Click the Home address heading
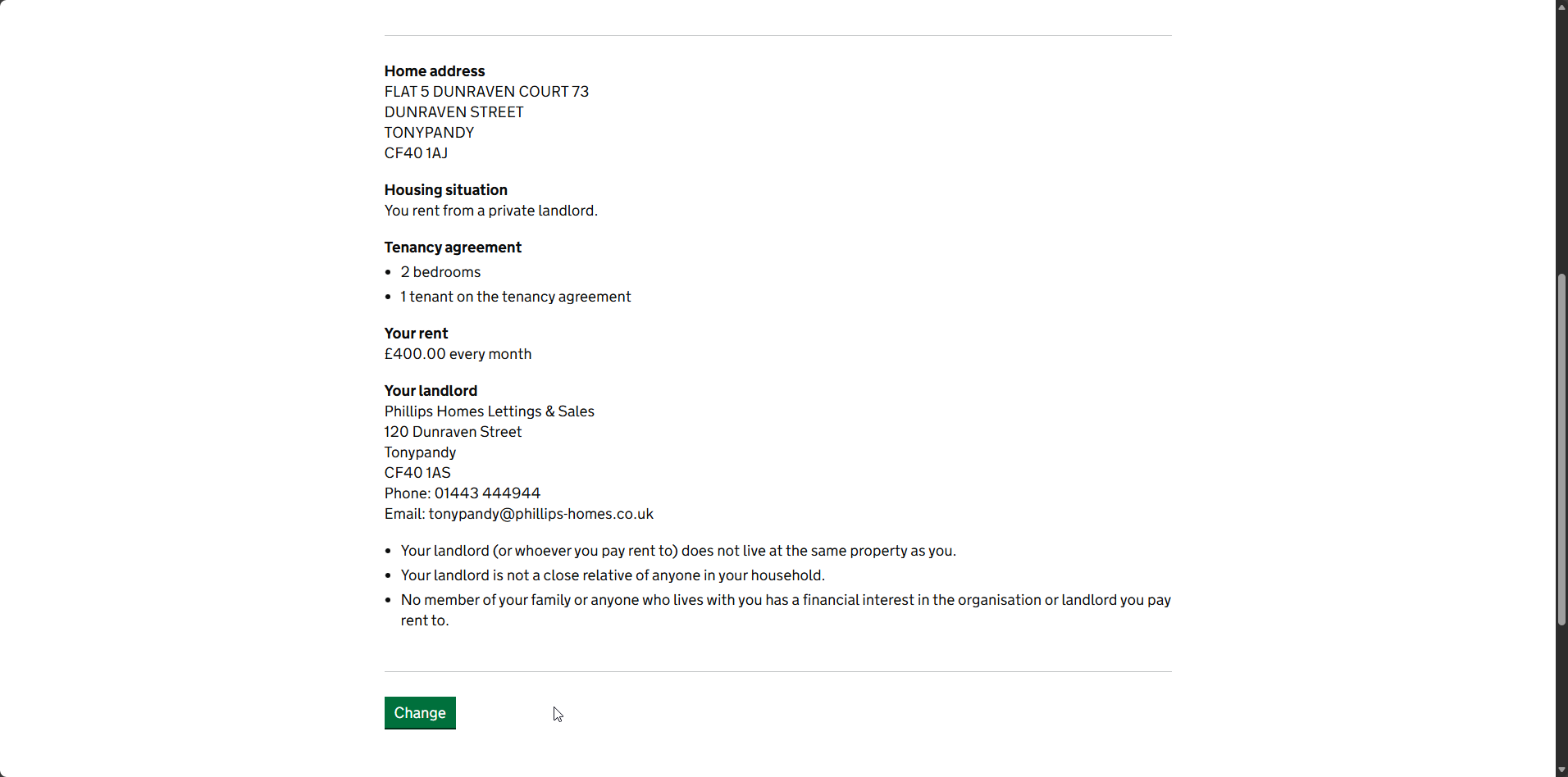The width and height of the screenshot is (1568, 777). [x=435, y=71]
